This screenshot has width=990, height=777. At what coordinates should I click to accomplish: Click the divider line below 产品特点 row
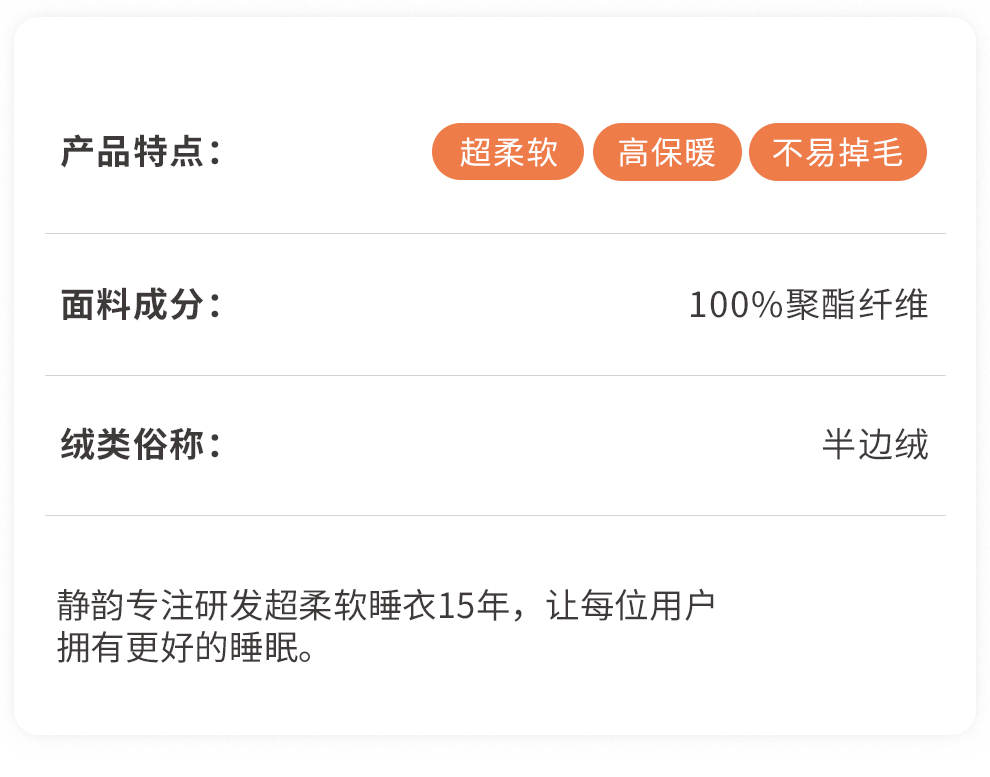coord(495,234)
